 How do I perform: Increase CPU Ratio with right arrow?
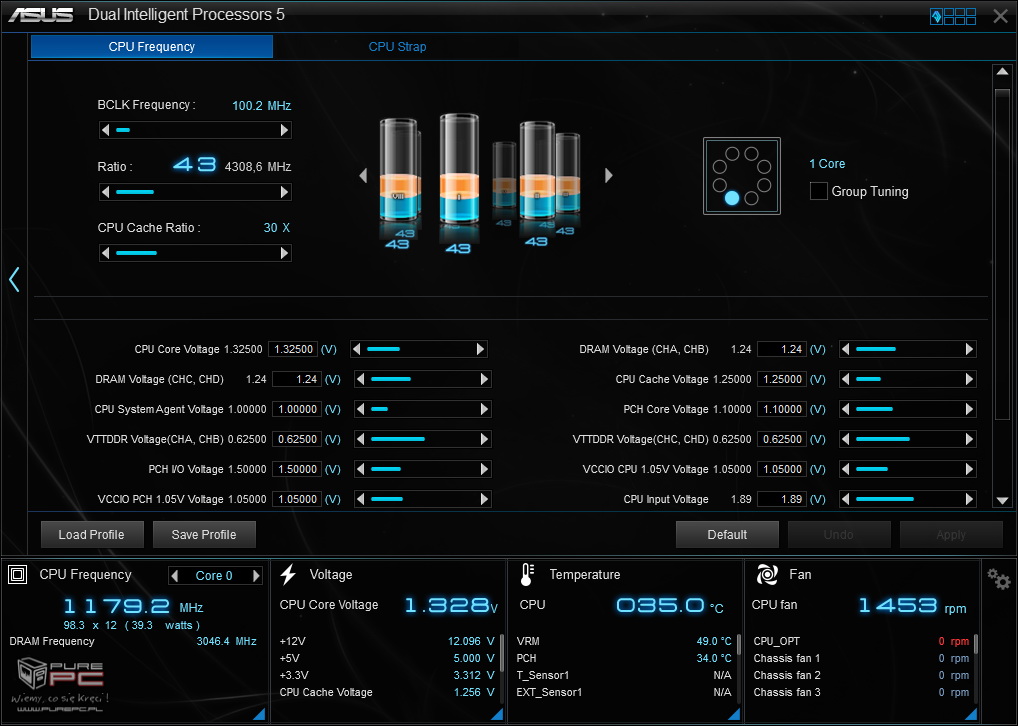click(284, 192)
